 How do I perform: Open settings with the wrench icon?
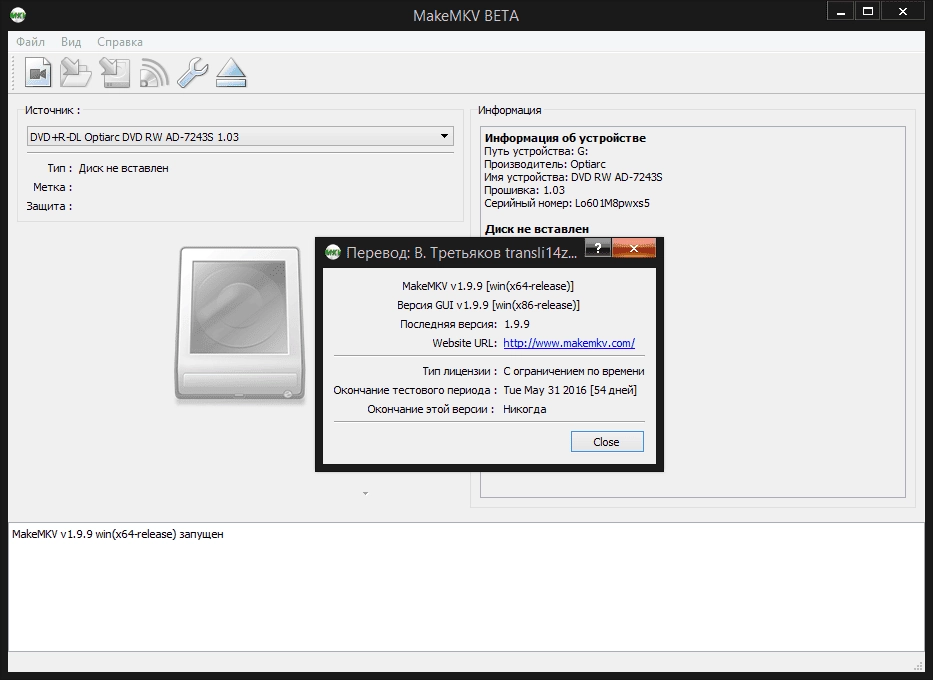point(193,73)
